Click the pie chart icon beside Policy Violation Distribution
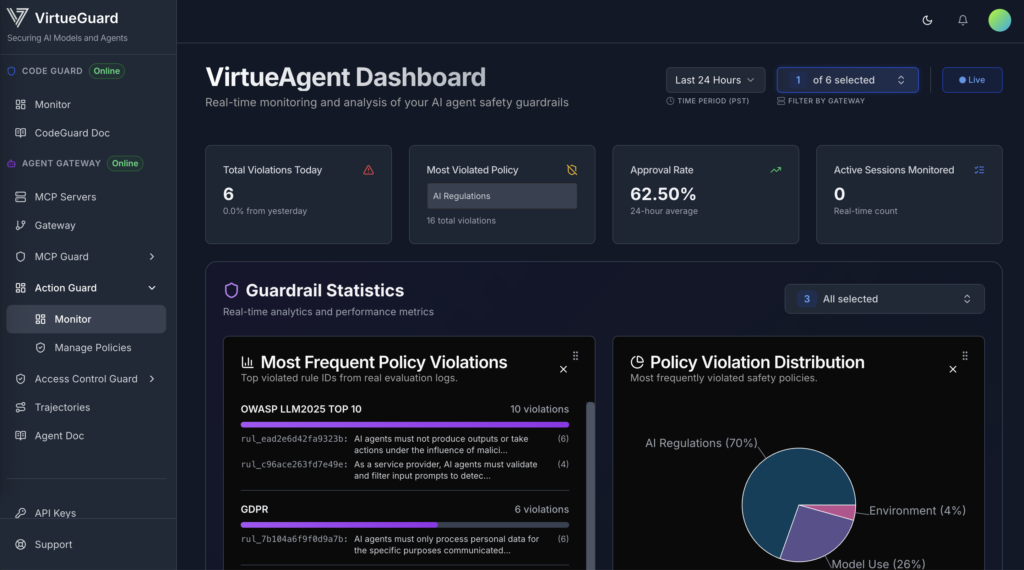The image size is (1024, 570). [x=637, y=362]
